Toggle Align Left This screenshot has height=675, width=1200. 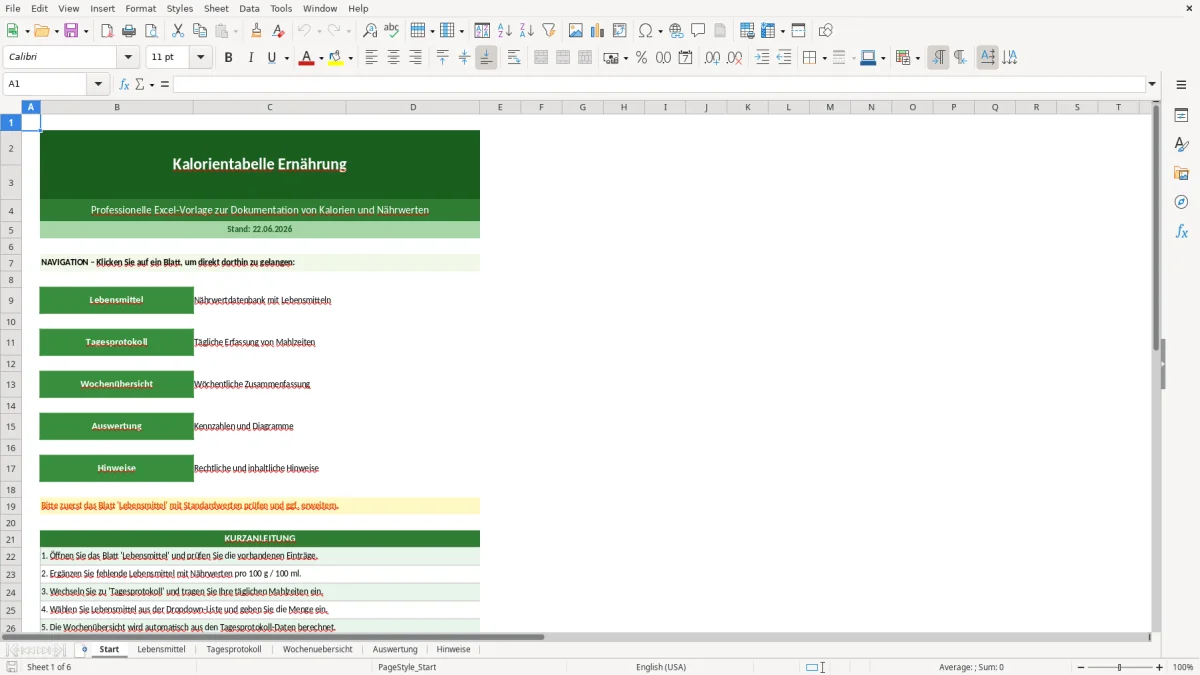[x=371, y=58]
